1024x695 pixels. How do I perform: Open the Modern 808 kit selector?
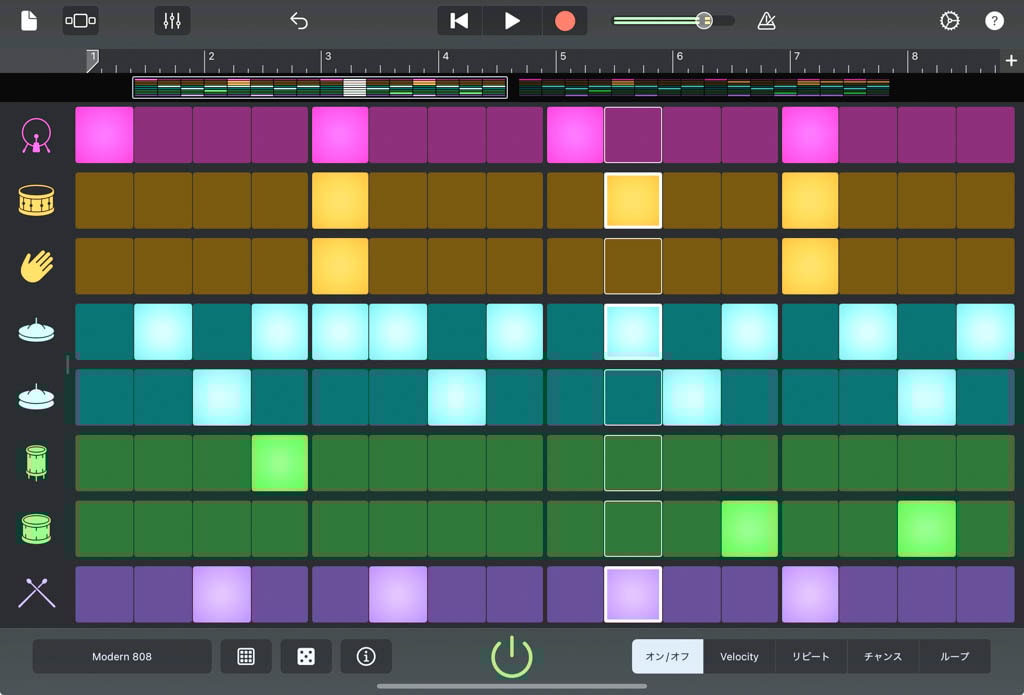coord(122,657)
